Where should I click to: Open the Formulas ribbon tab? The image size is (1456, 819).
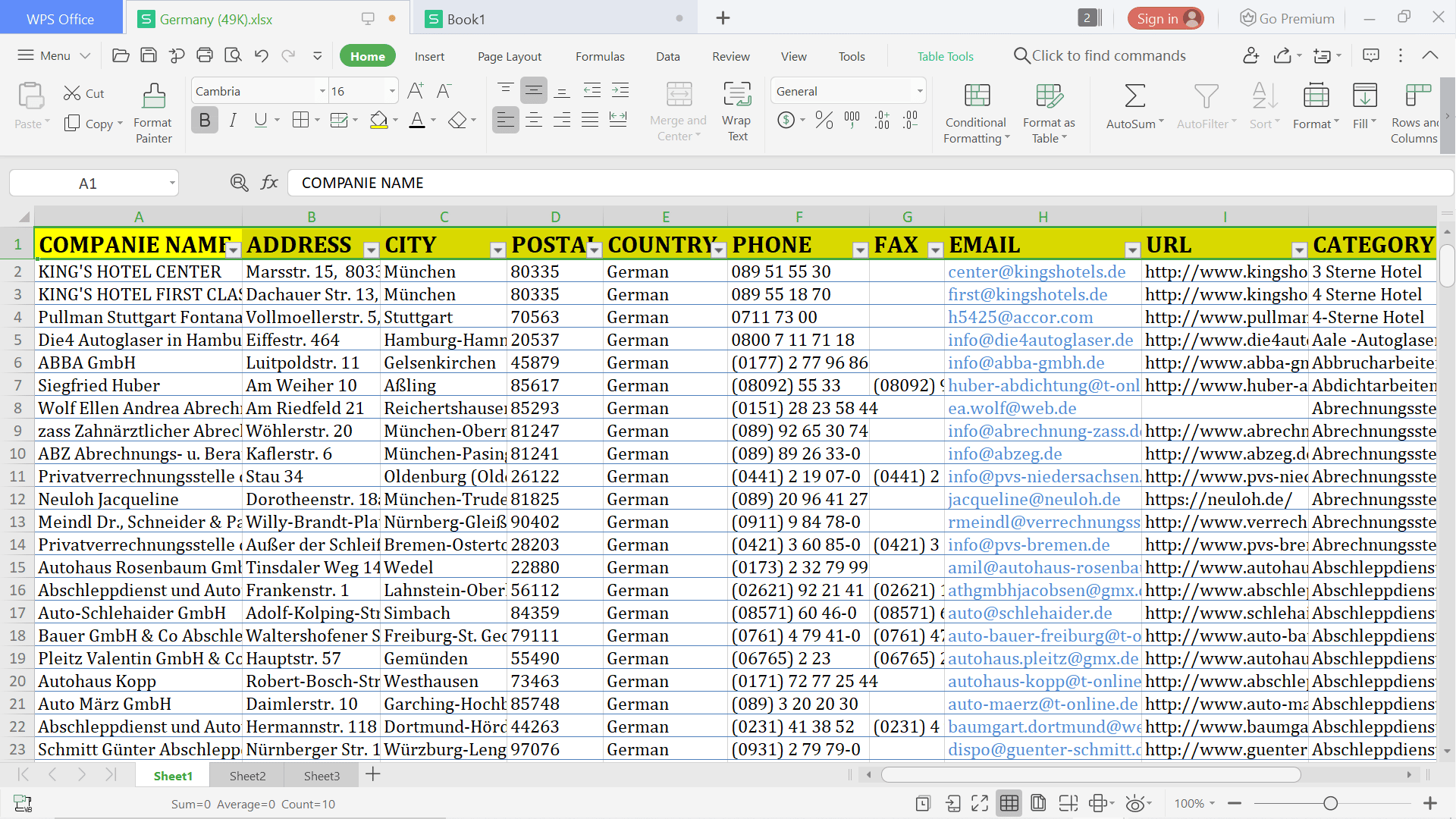coord(600,56)
